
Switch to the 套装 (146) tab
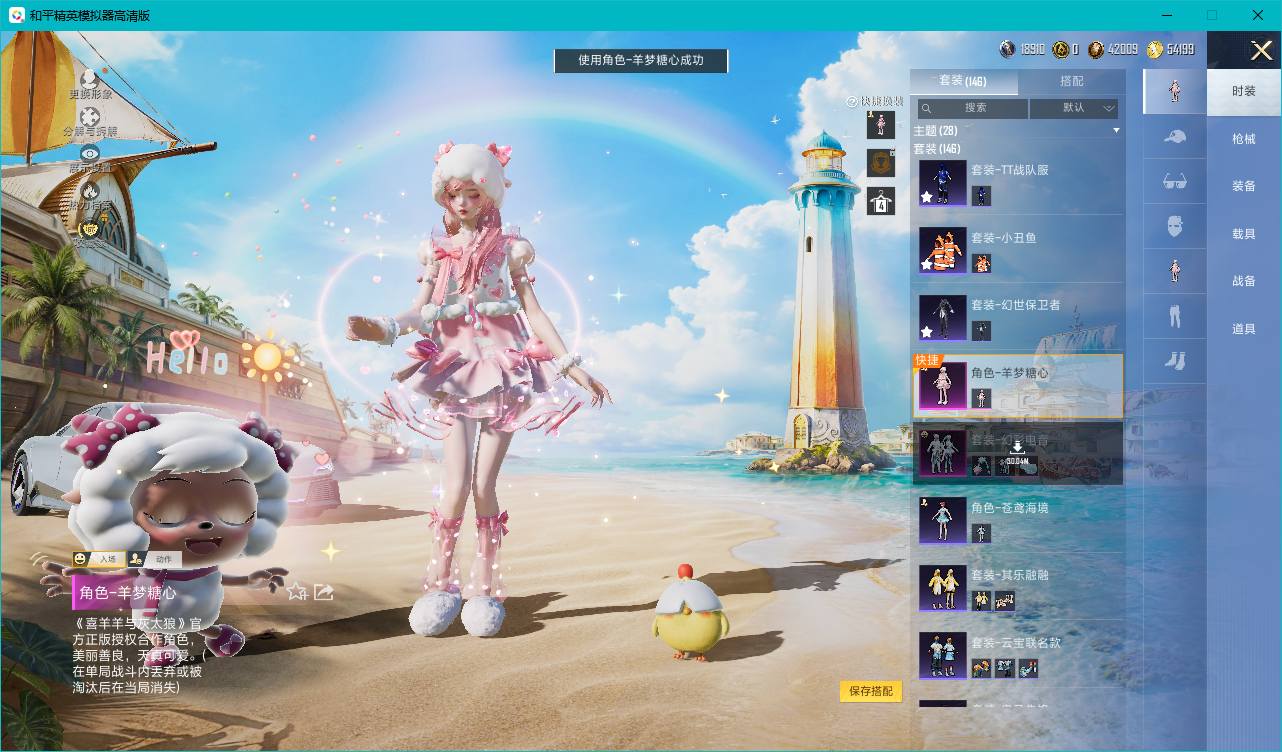click(x=963, y=81)
